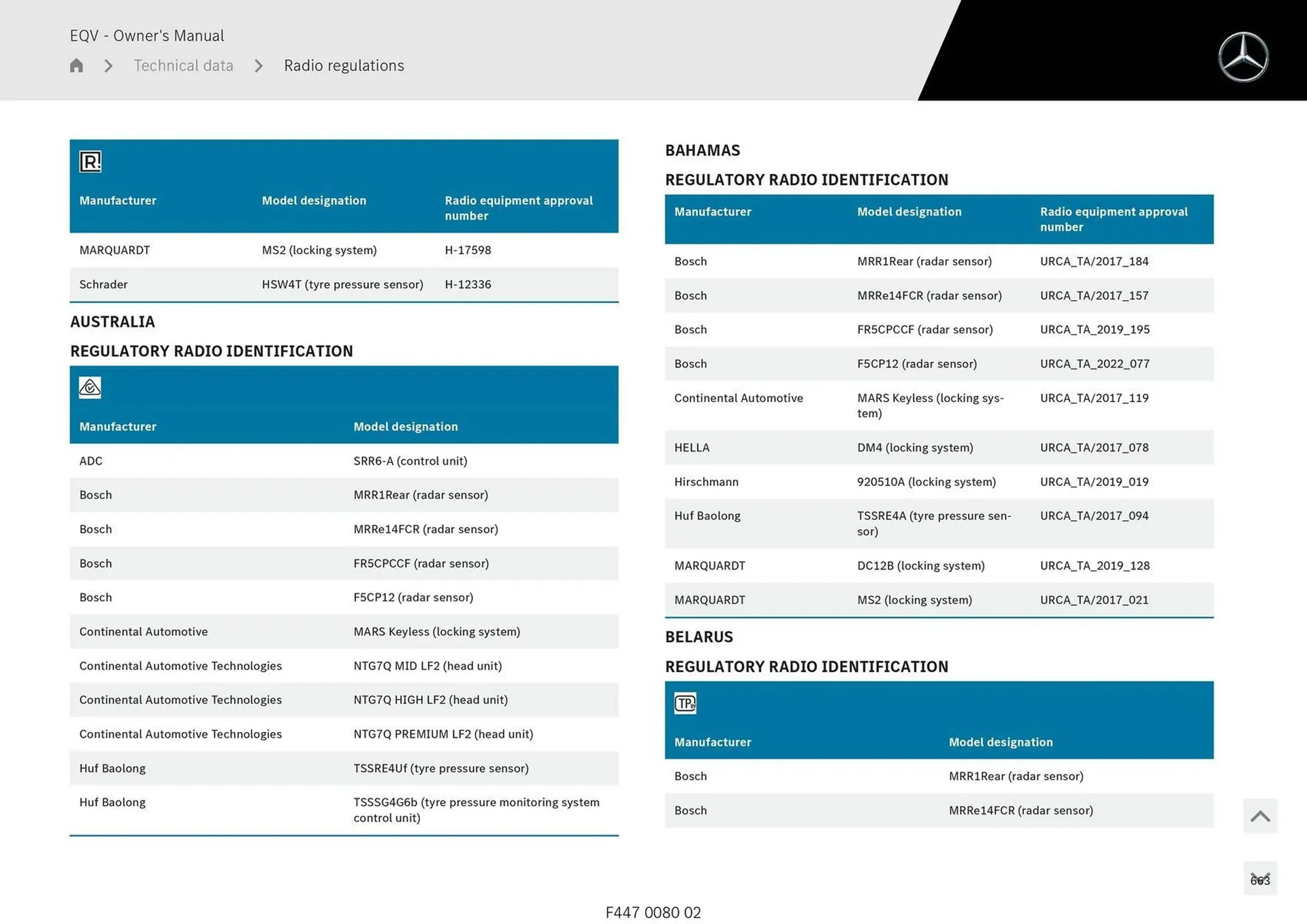This screenshot has height=924, width=1307.
Task: Click the scroll-up chevron button
Action: tap(1259, 816)
